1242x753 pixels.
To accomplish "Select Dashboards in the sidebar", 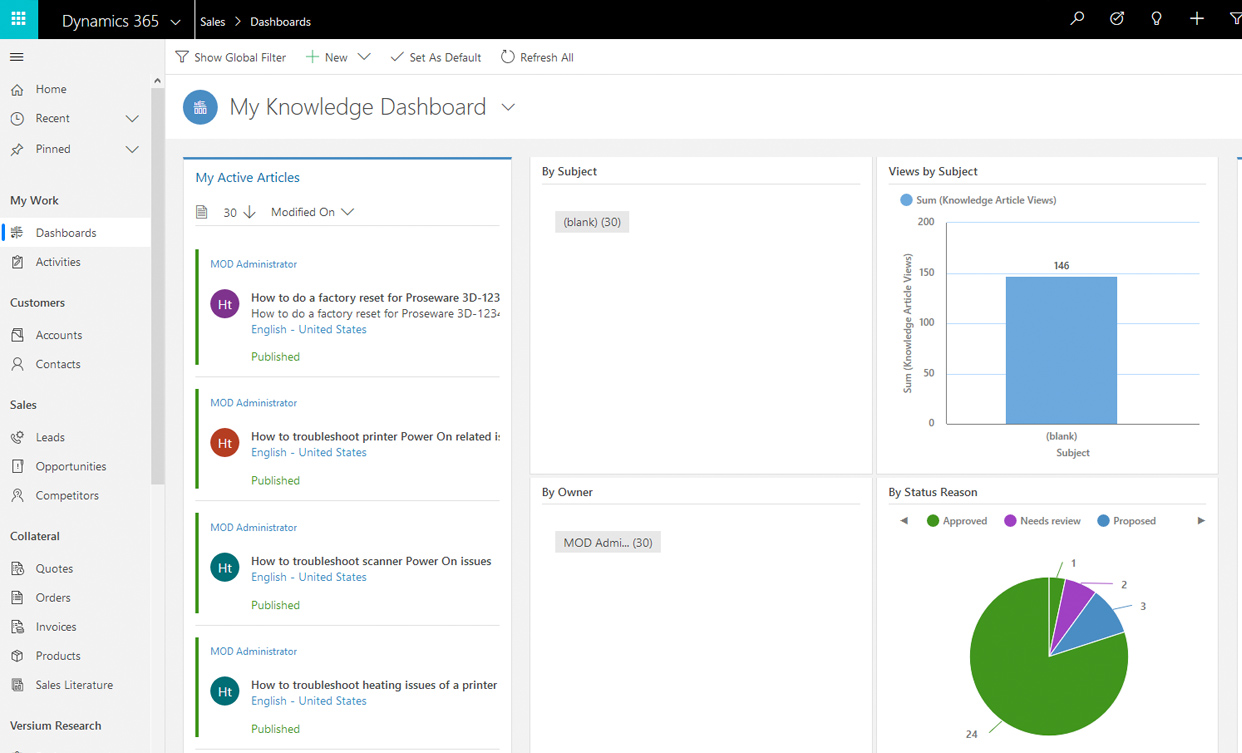I will click(76, 233).
